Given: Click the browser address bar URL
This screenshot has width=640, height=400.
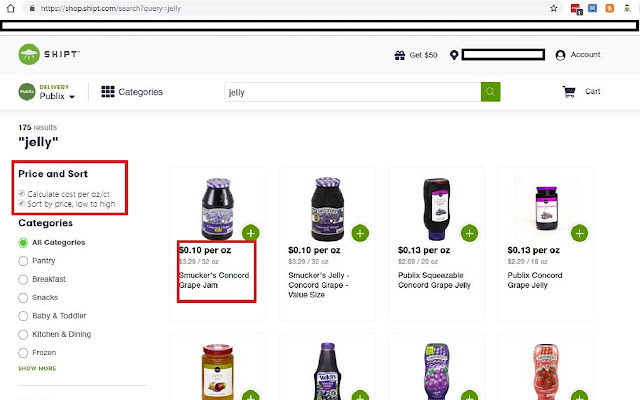Looking at the screenshot, I should (x=111, y=8).
